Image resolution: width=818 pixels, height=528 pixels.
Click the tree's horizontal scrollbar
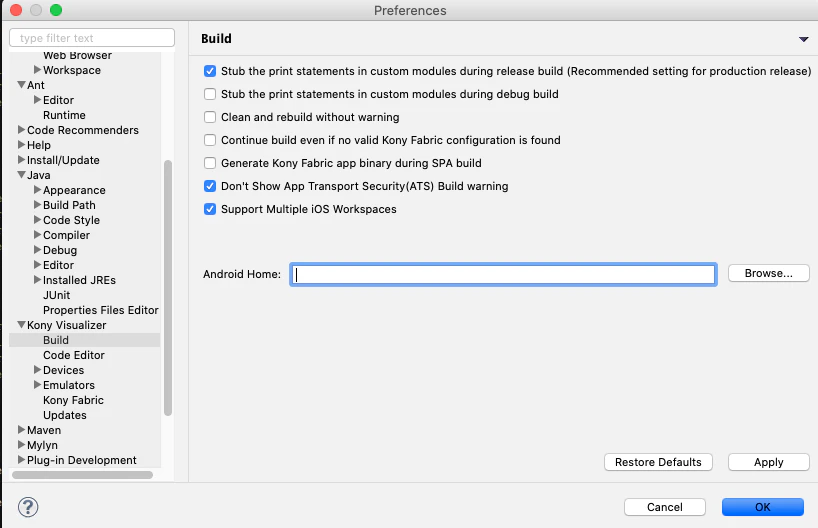(x=82, y=475)
